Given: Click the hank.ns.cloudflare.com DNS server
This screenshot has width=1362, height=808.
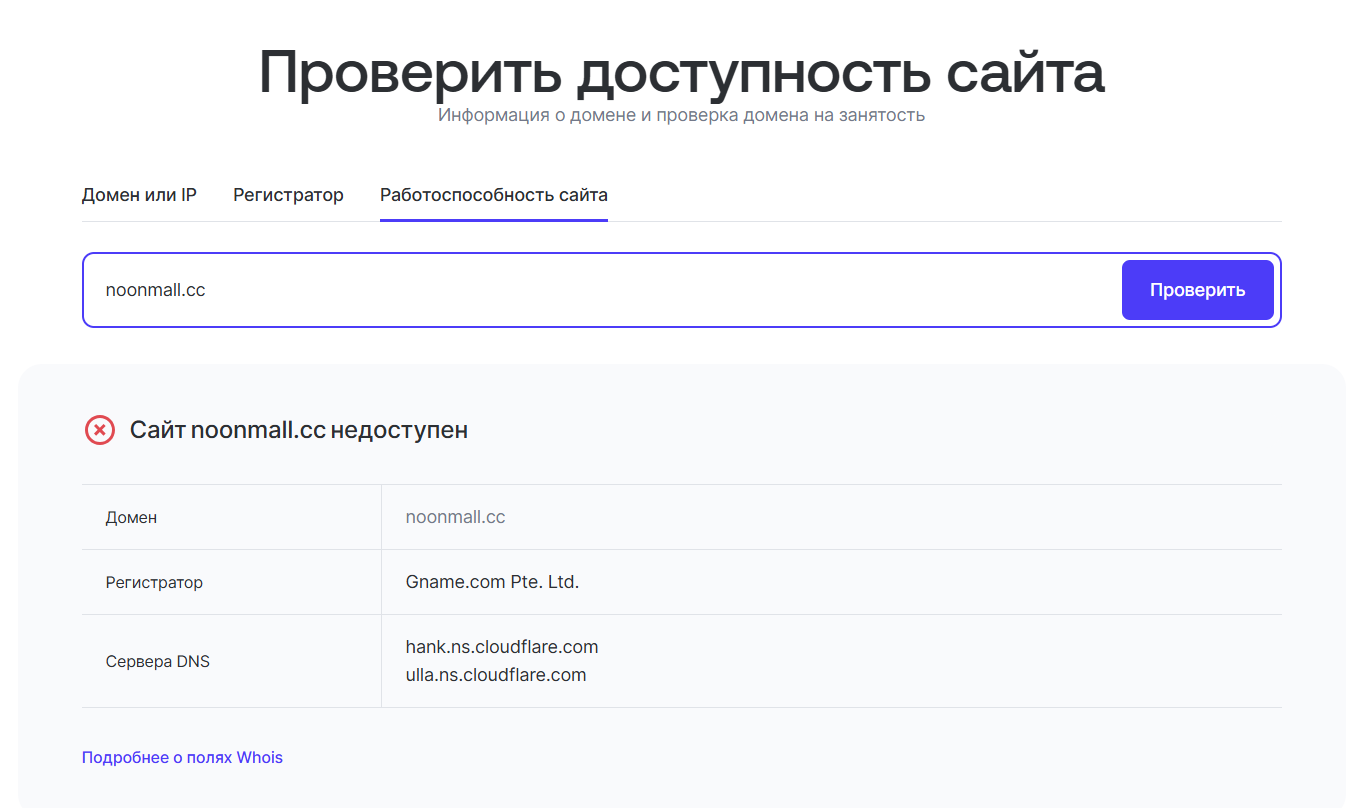Looking at the screenshot, I should click(502, 647).
